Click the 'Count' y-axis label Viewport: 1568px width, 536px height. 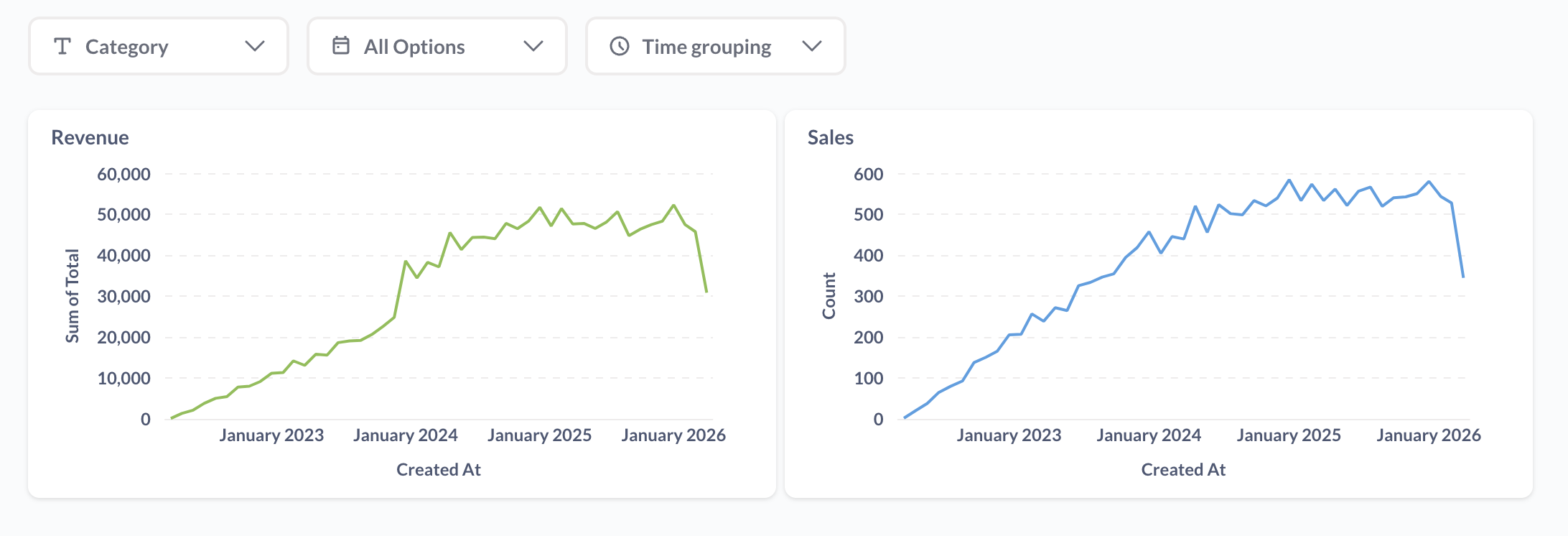tap(829, 296)
